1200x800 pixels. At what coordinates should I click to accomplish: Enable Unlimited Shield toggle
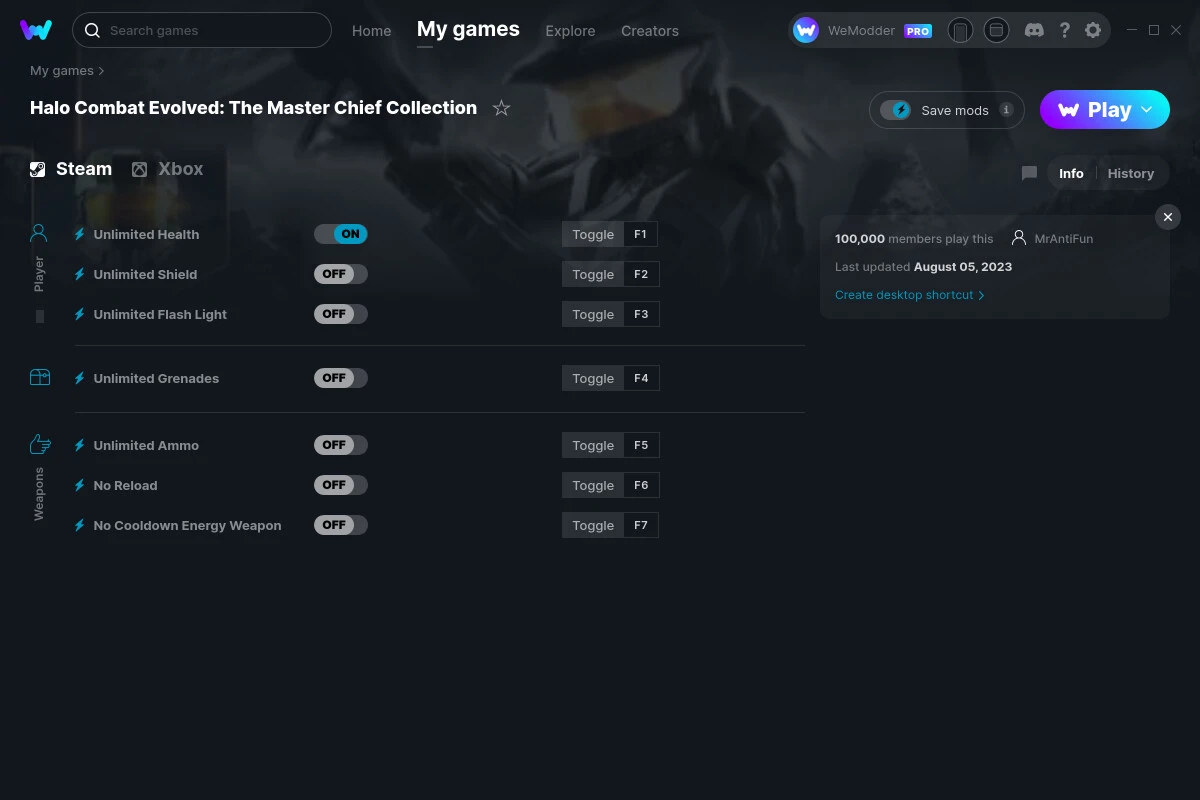tap(341, 274)
